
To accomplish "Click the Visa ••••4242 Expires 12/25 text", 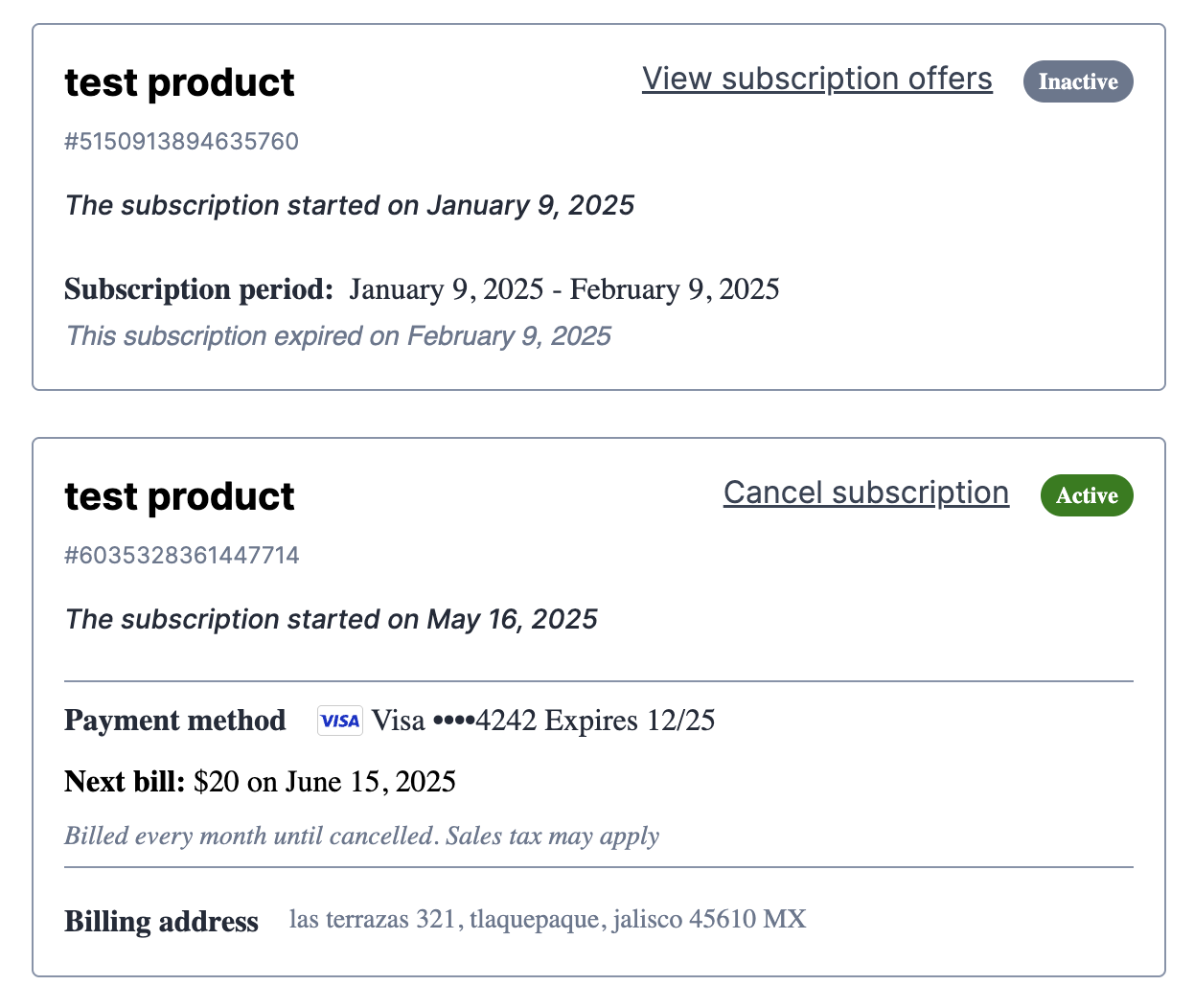I will [543, 721].
